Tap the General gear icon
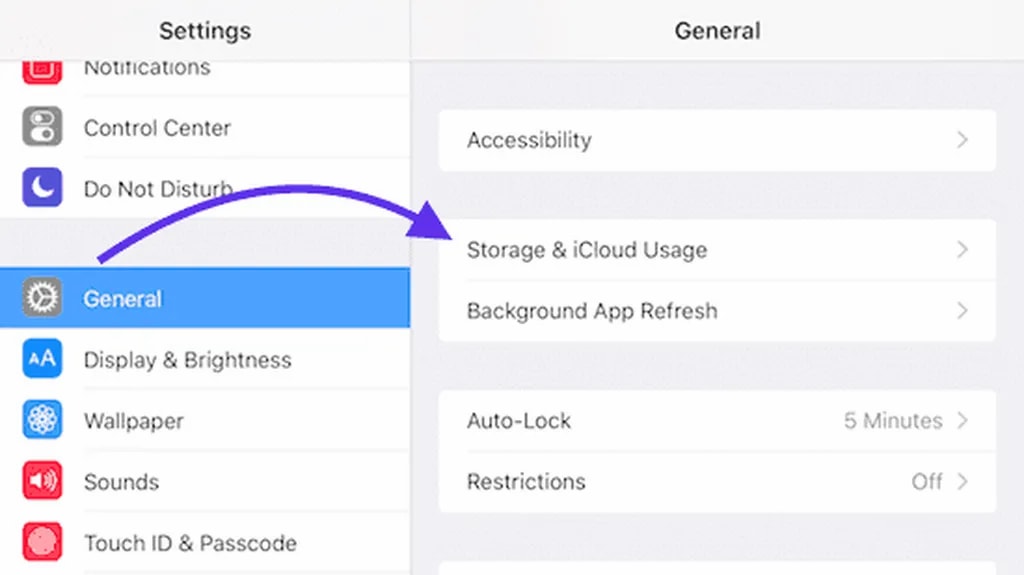This screenshot has width=1024, height=575. pos(42,298)
